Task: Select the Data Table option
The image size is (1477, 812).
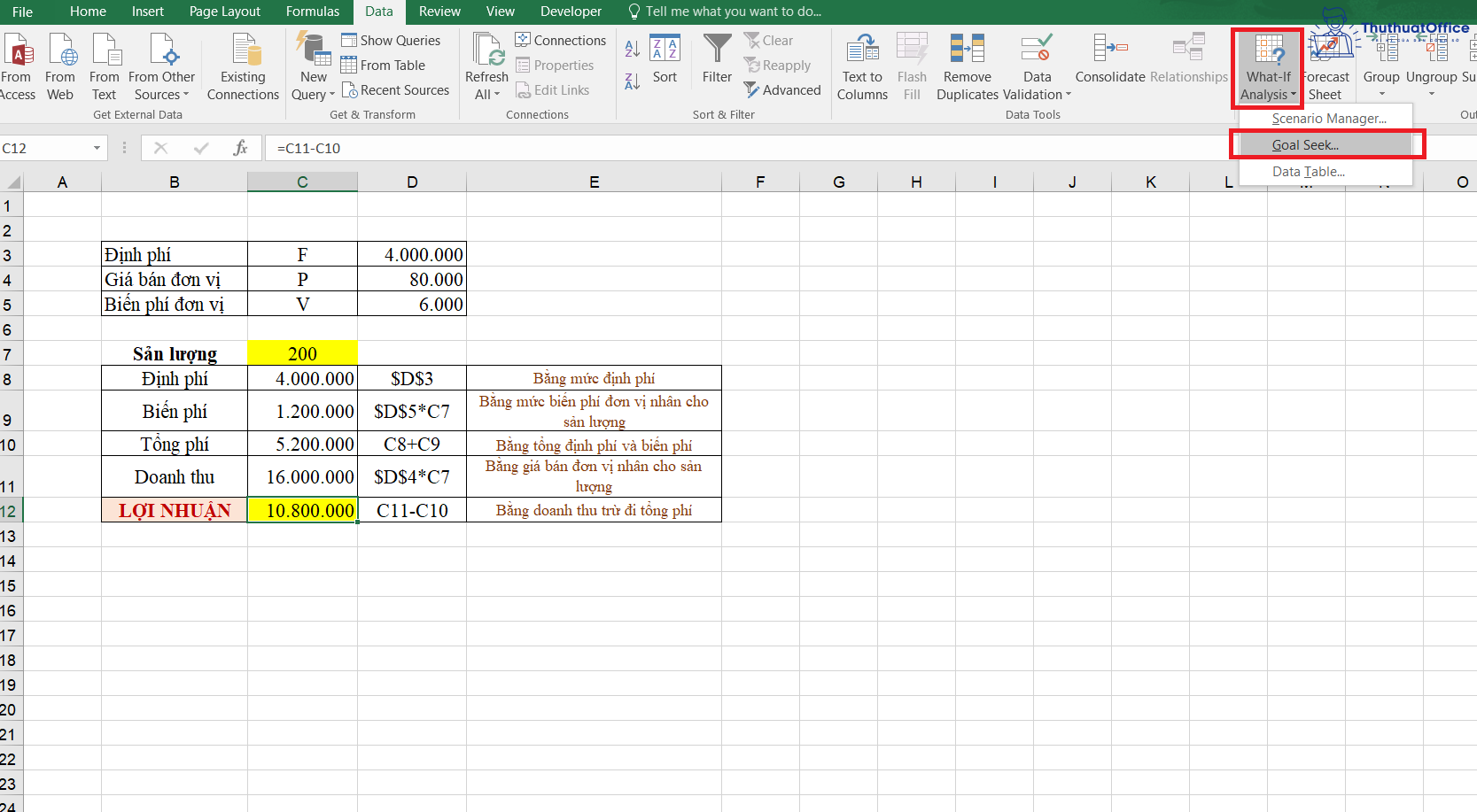Action: point(1309,171)
